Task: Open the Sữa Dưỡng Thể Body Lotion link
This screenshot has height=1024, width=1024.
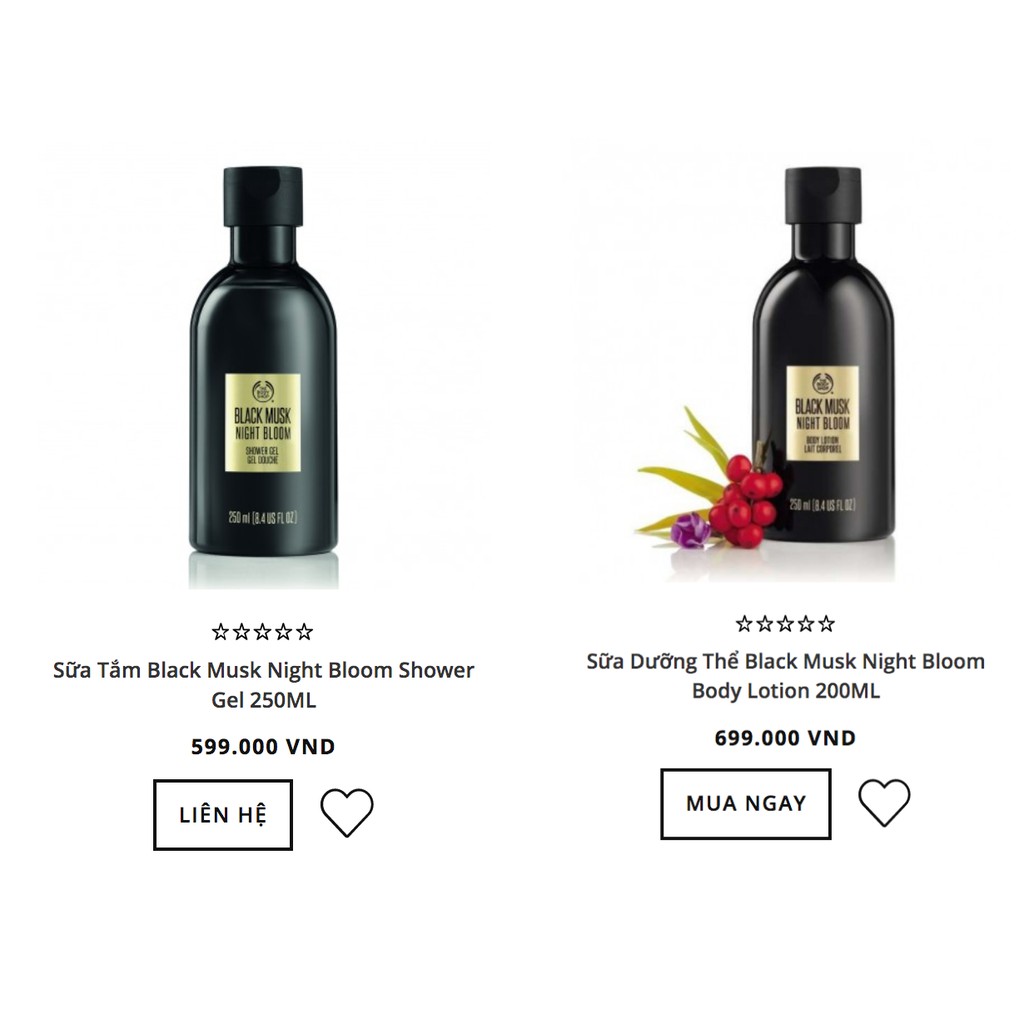Action: point(786,676)
